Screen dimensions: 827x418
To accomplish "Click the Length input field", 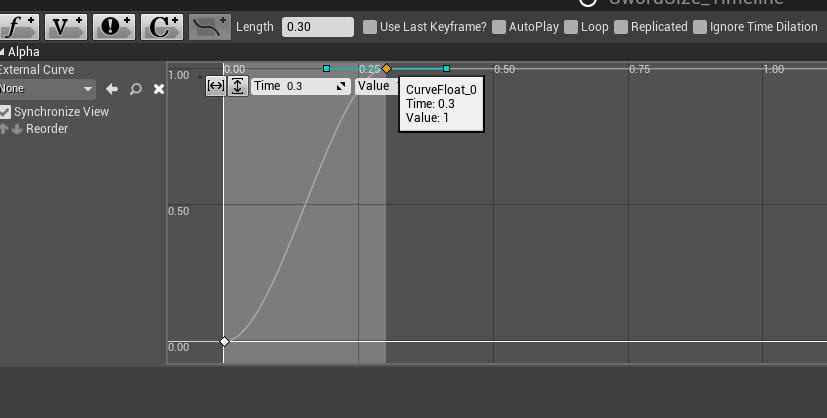I will tap(316, 27).
